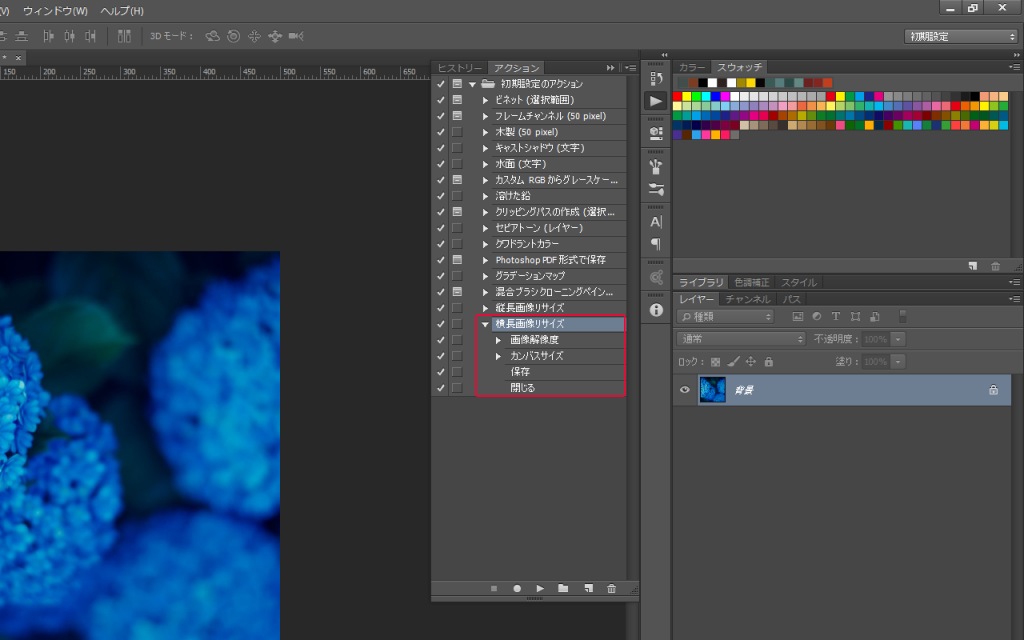
Task: Open the 種類 layer filter dropdown
Action: (x=726, y=317)
